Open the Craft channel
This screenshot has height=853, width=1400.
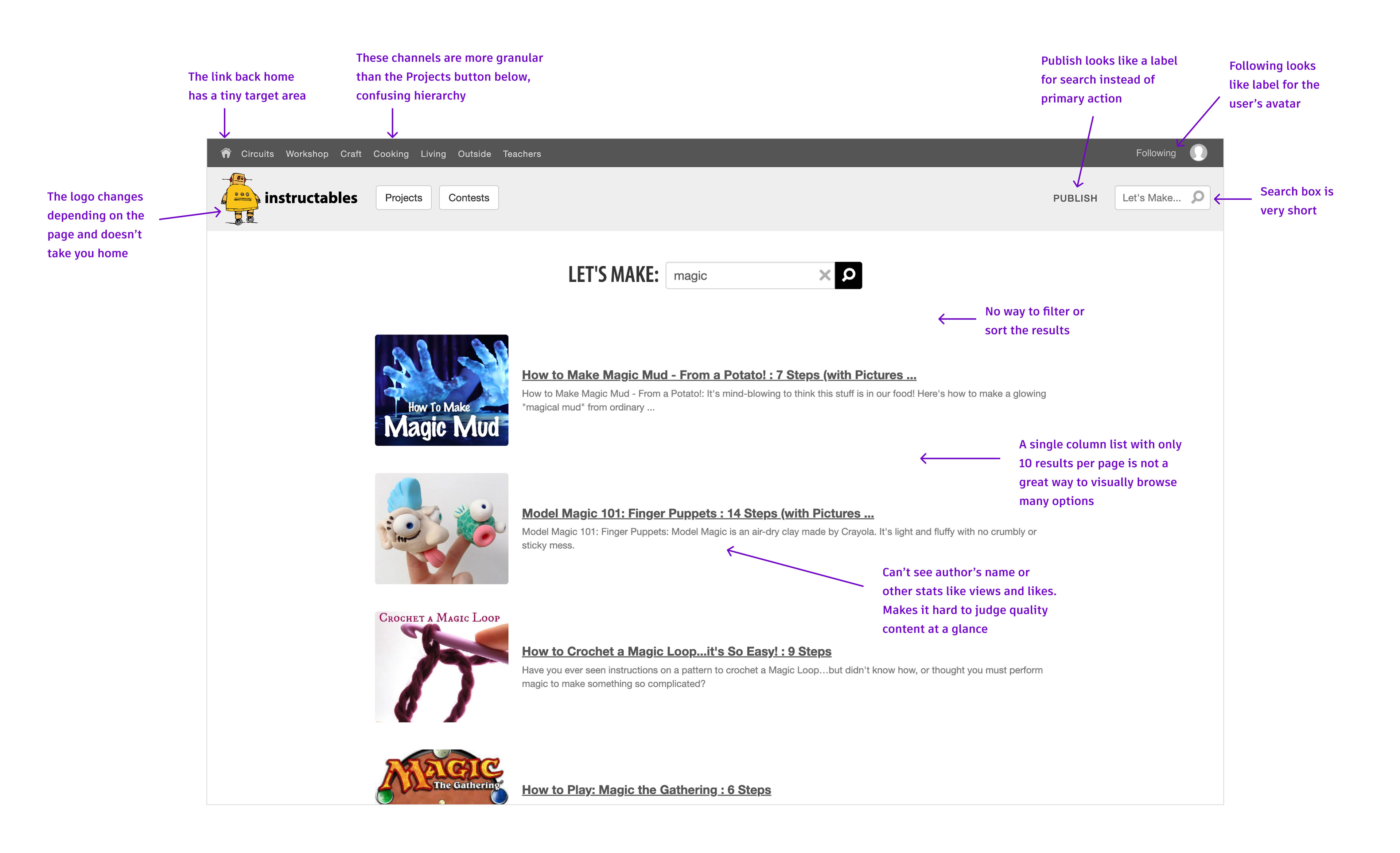pos(351,154)
